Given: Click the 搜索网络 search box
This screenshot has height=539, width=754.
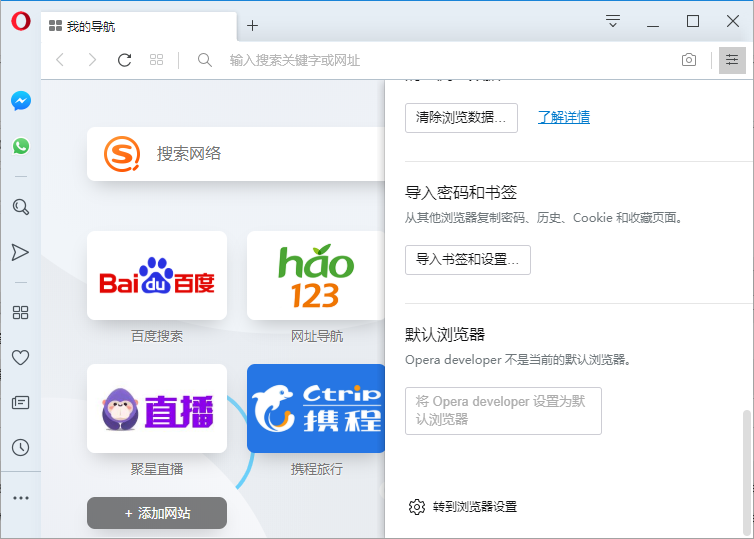Looking at the screenshot, I should [x=236, y=154].
